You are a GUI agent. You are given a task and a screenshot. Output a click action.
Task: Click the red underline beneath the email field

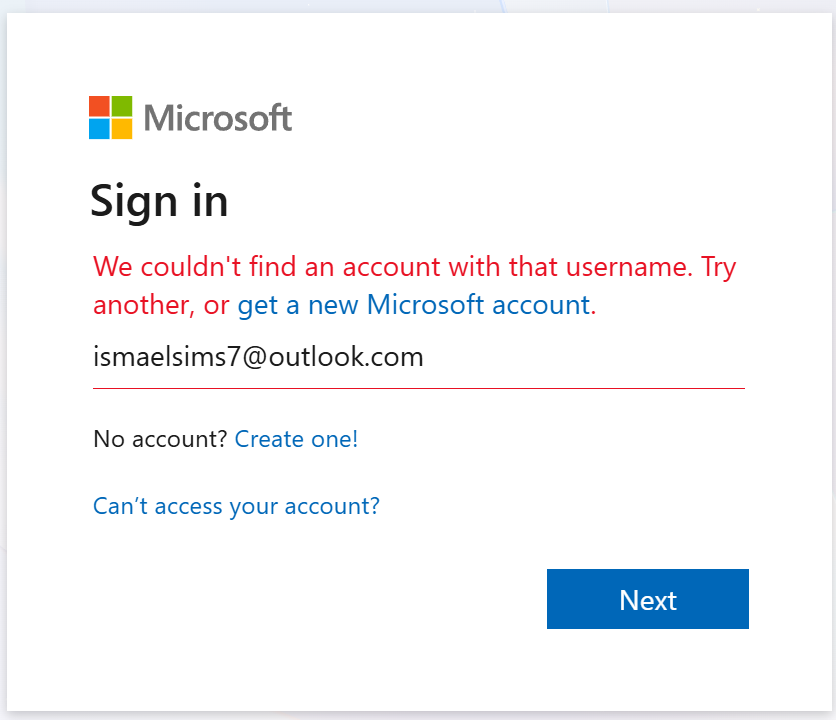click(419, 388)
